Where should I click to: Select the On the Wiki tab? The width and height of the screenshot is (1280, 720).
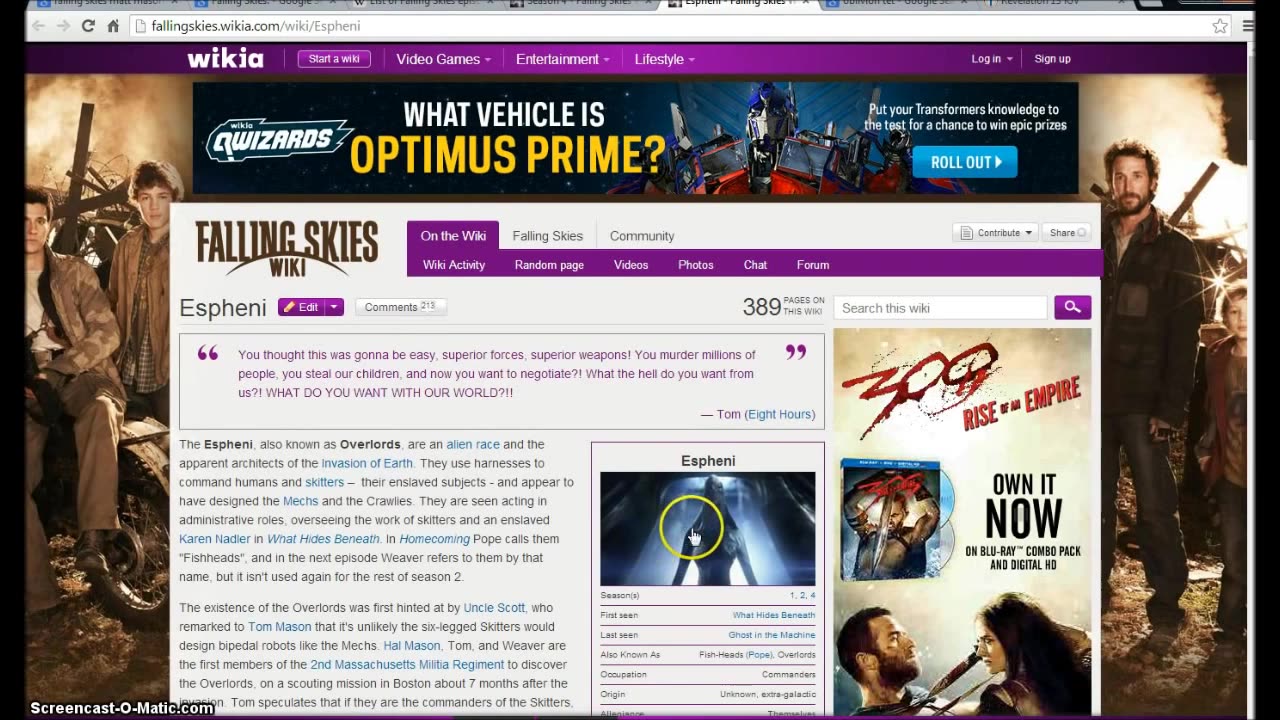pyautogui.click(x=453, y=236)
